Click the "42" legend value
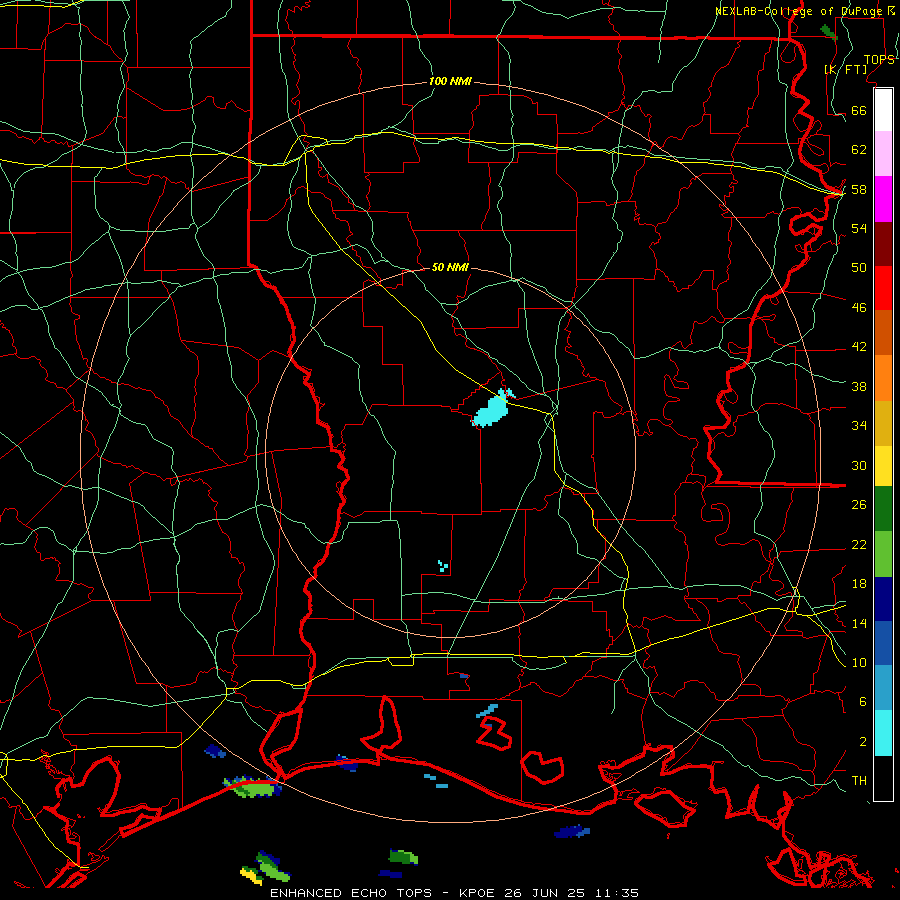The width and height of the screenshot is (900, 900). (859, 347)
